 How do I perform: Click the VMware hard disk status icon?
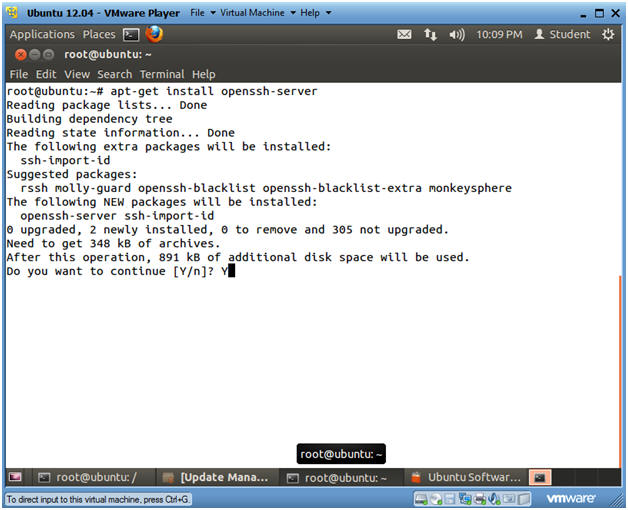[x=421, y=499]
